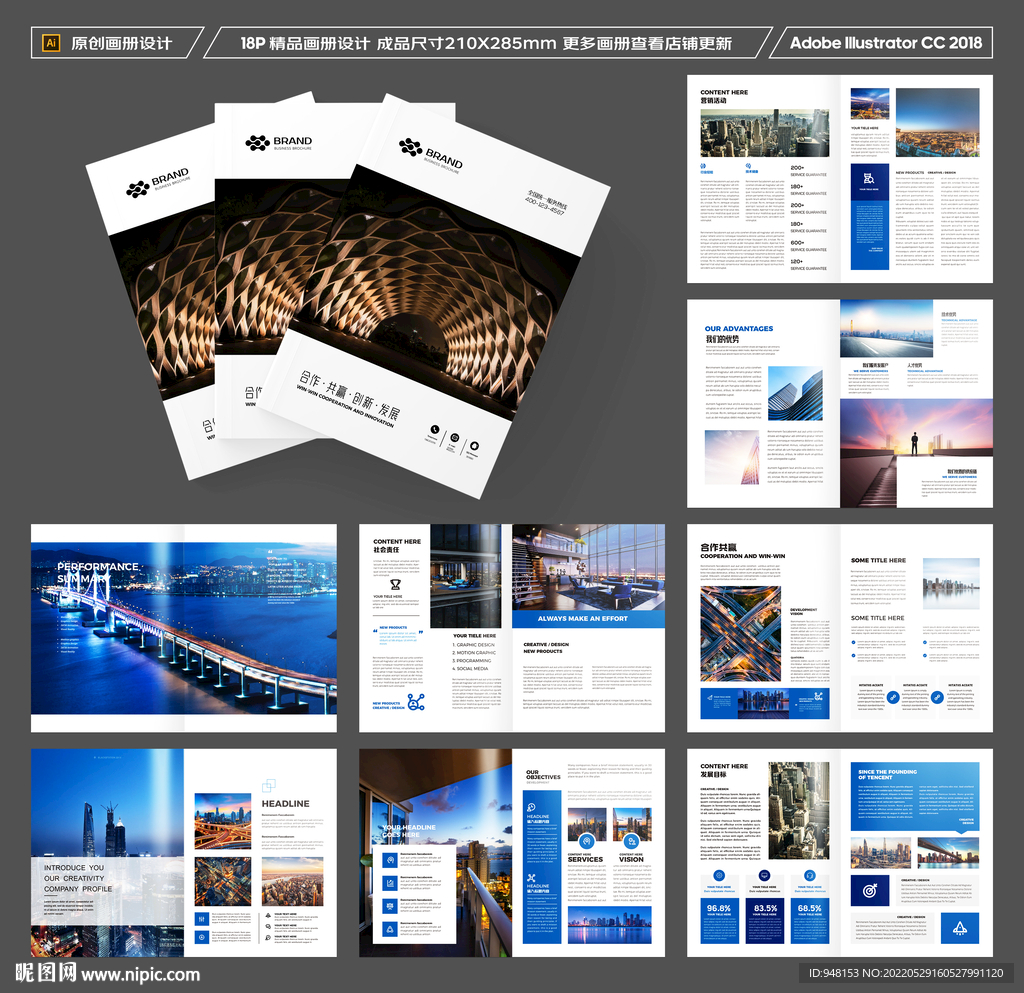Click the 96.8% statistic box
Image resolution: width=1024 pixels, height=993 pixels.
pyautogui.click(x=719, y=921)
